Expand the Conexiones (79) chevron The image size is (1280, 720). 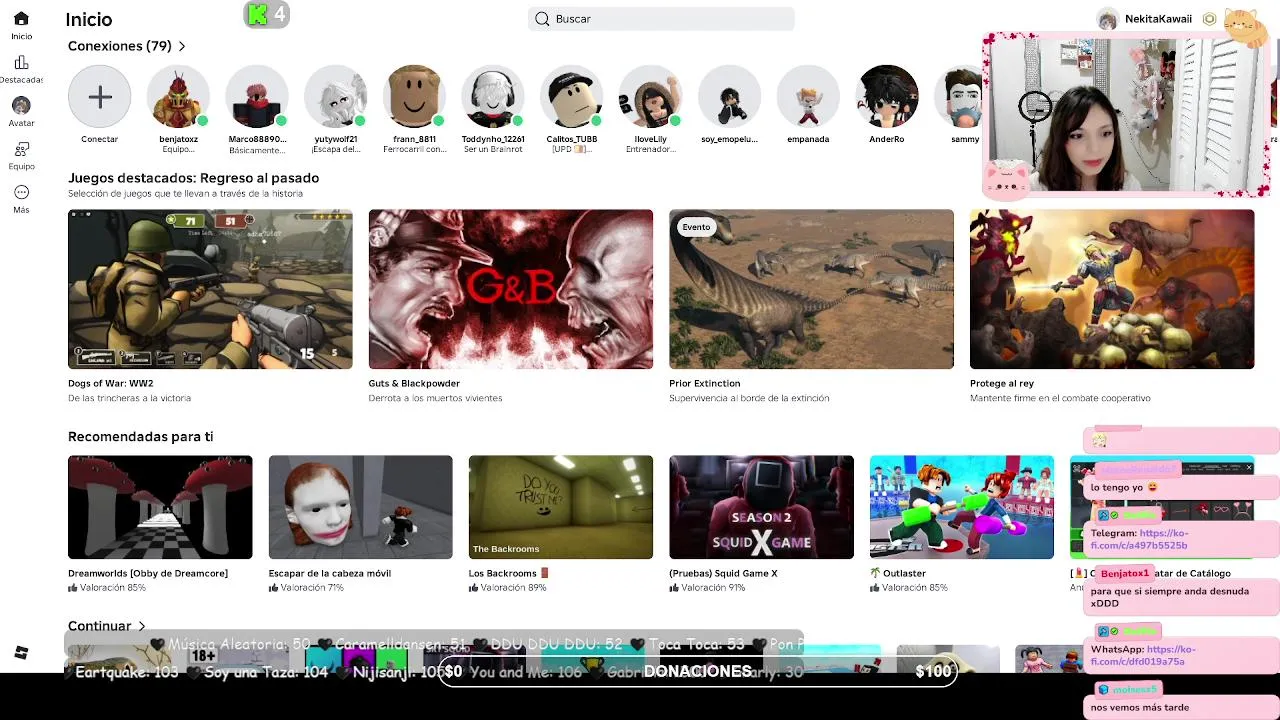click(181, 46)
